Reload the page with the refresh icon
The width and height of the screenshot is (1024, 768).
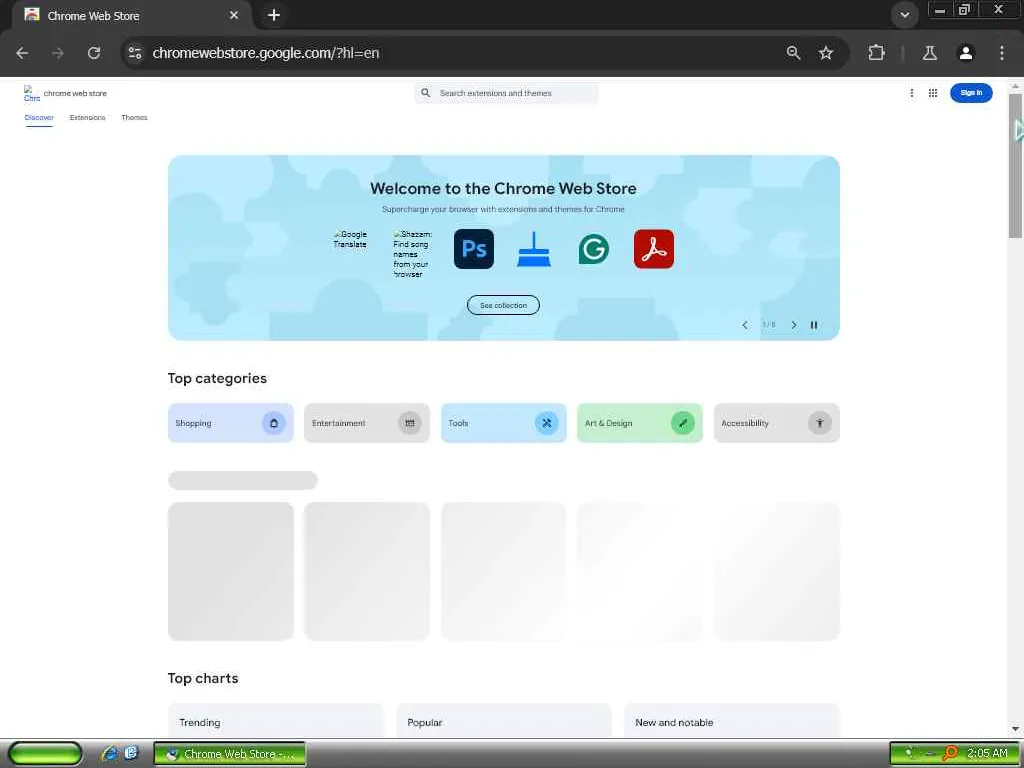(x=94, y=53)
